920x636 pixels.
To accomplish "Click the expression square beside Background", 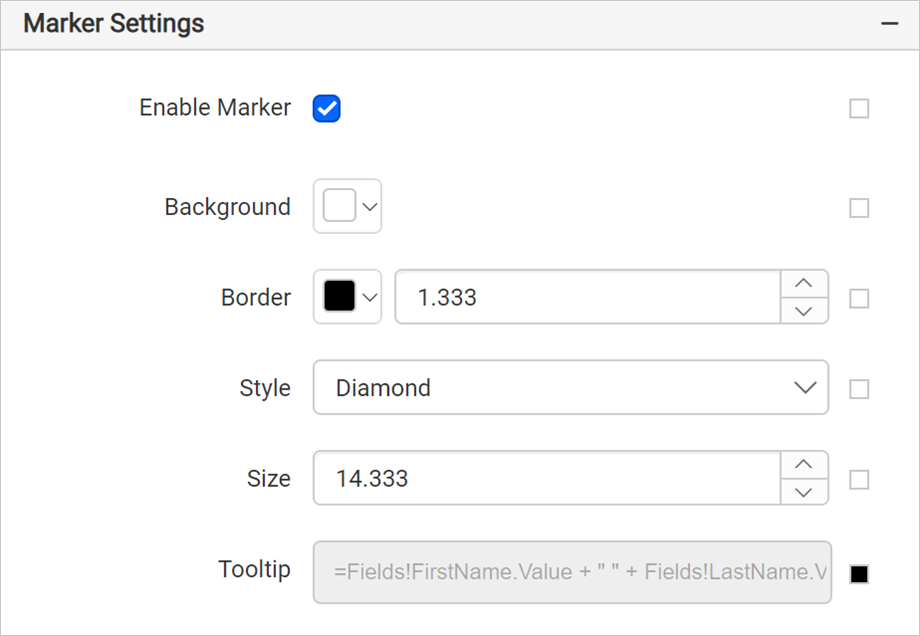I will click(x=859, y=208).
